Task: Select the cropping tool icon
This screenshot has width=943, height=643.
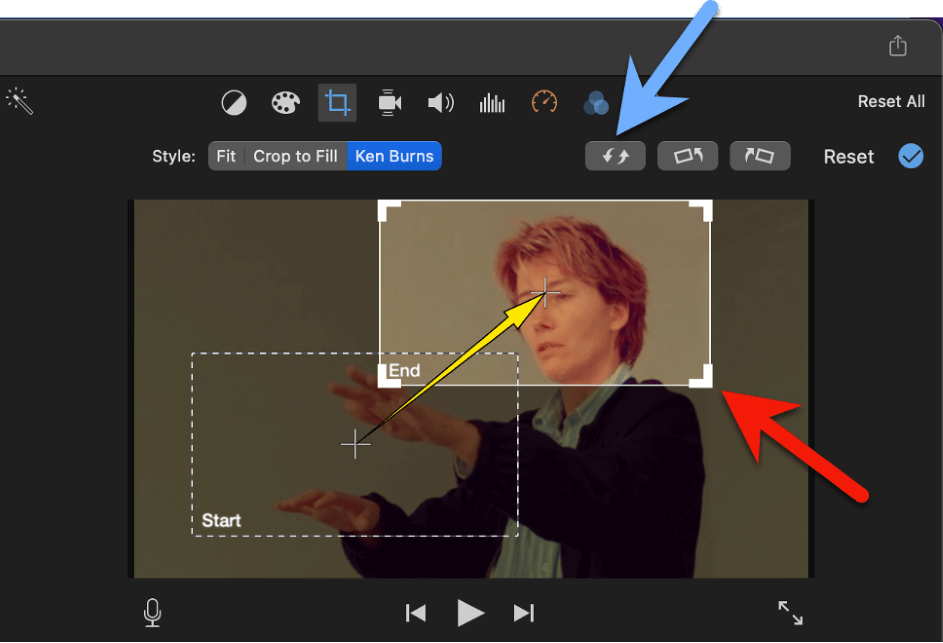Action: pos(337,103)
